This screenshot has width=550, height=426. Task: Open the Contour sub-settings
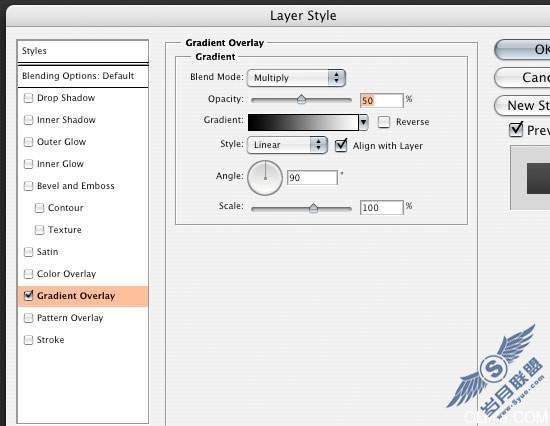click(x=66, y=208)
